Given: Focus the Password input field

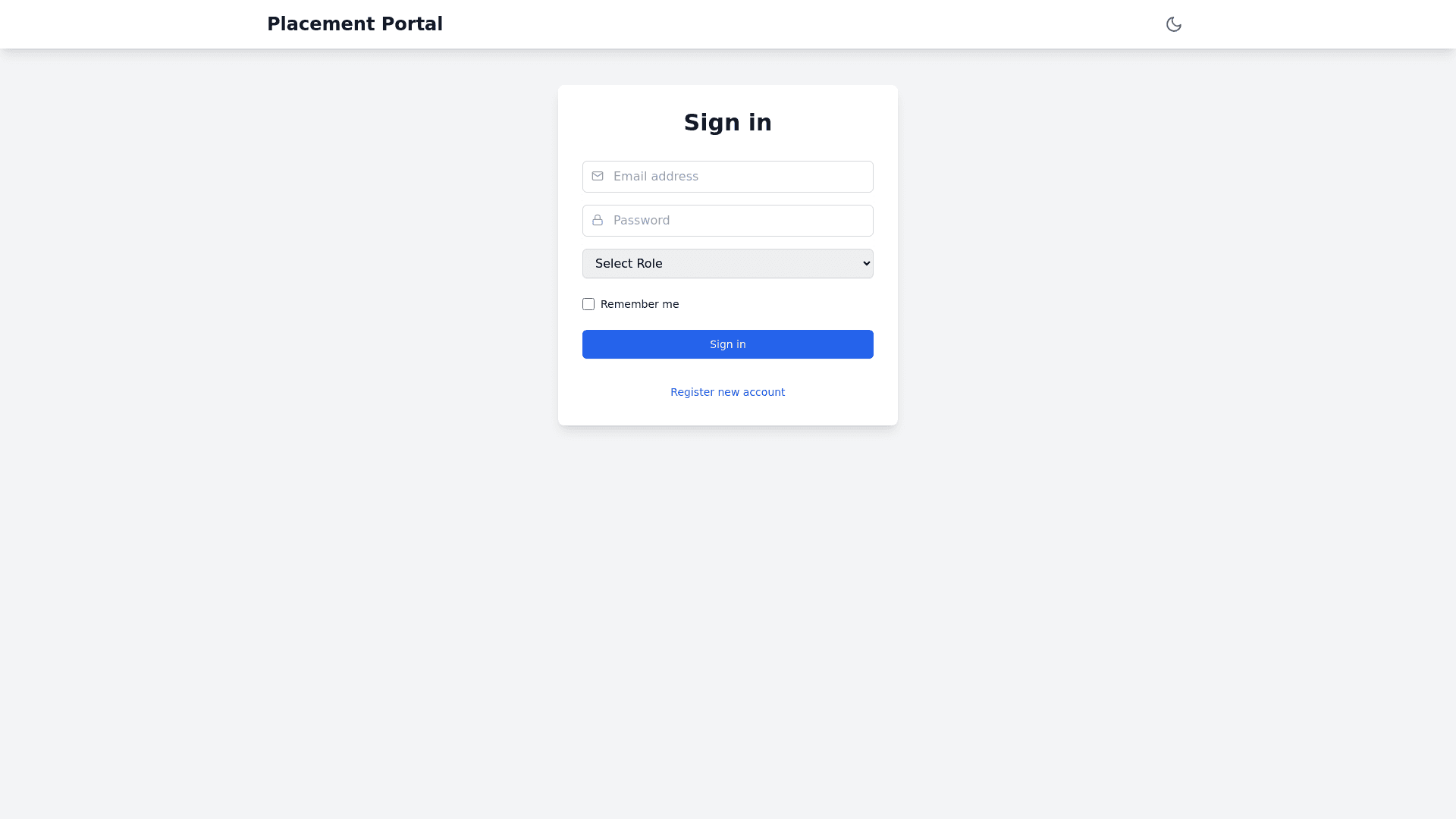Looking at the screenshot, I should (x=739, y=221).
